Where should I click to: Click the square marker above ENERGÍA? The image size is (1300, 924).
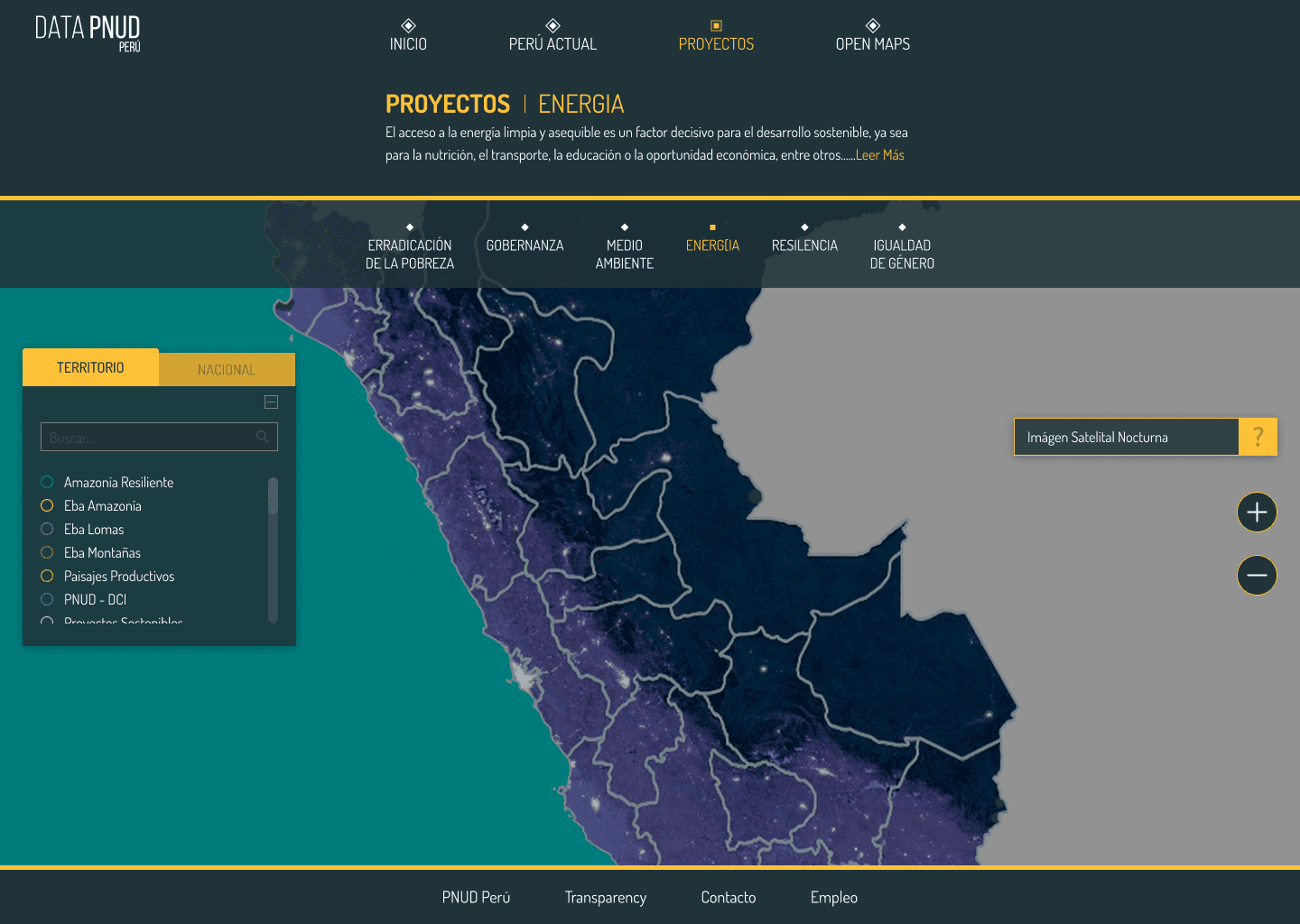point(712,227)
